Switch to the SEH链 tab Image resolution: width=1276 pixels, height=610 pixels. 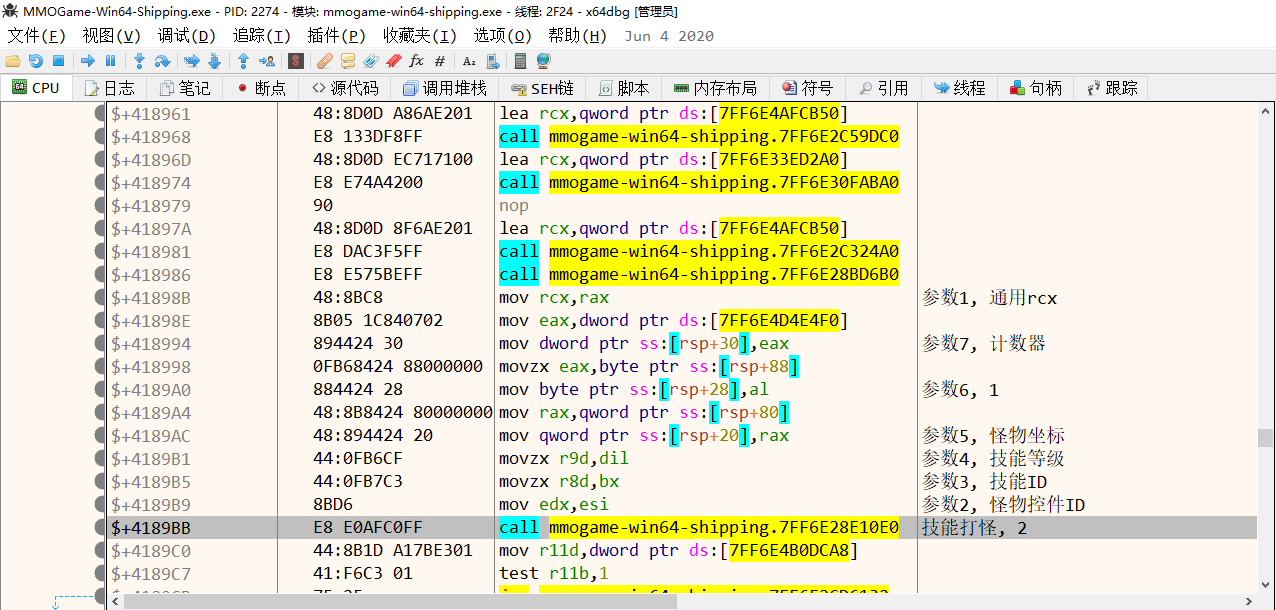(541, 88)
